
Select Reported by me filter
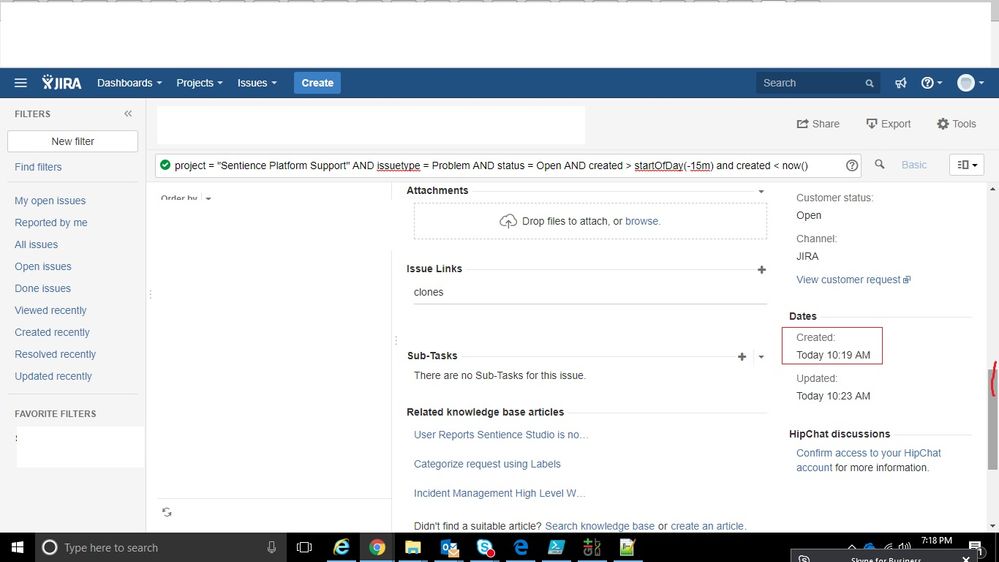(51, 222)
